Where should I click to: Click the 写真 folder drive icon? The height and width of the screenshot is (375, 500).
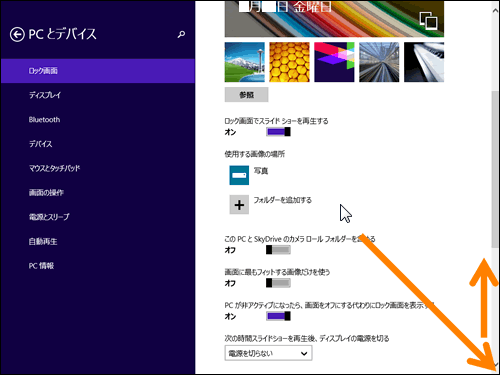239,175
